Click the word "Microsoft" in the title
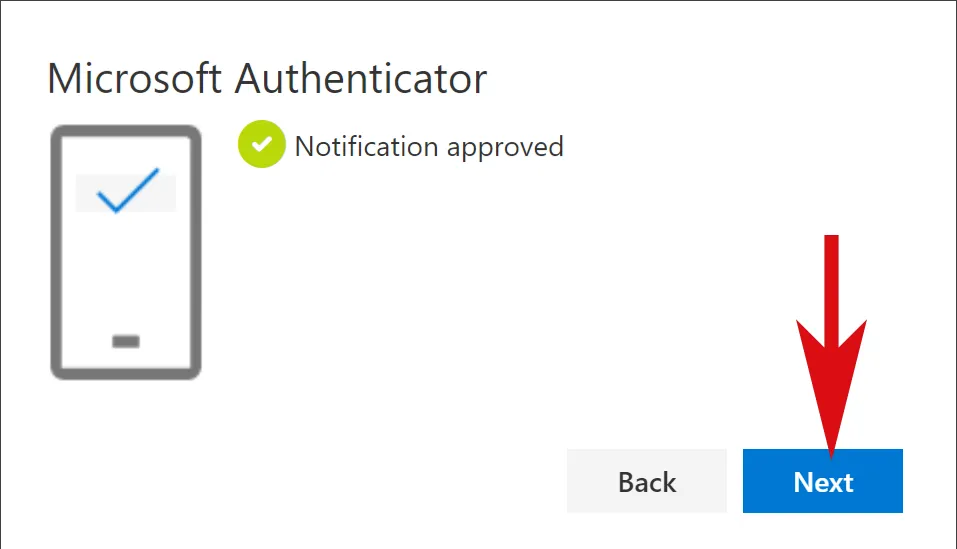Screen dimensions: 957x549 [135, 78]
